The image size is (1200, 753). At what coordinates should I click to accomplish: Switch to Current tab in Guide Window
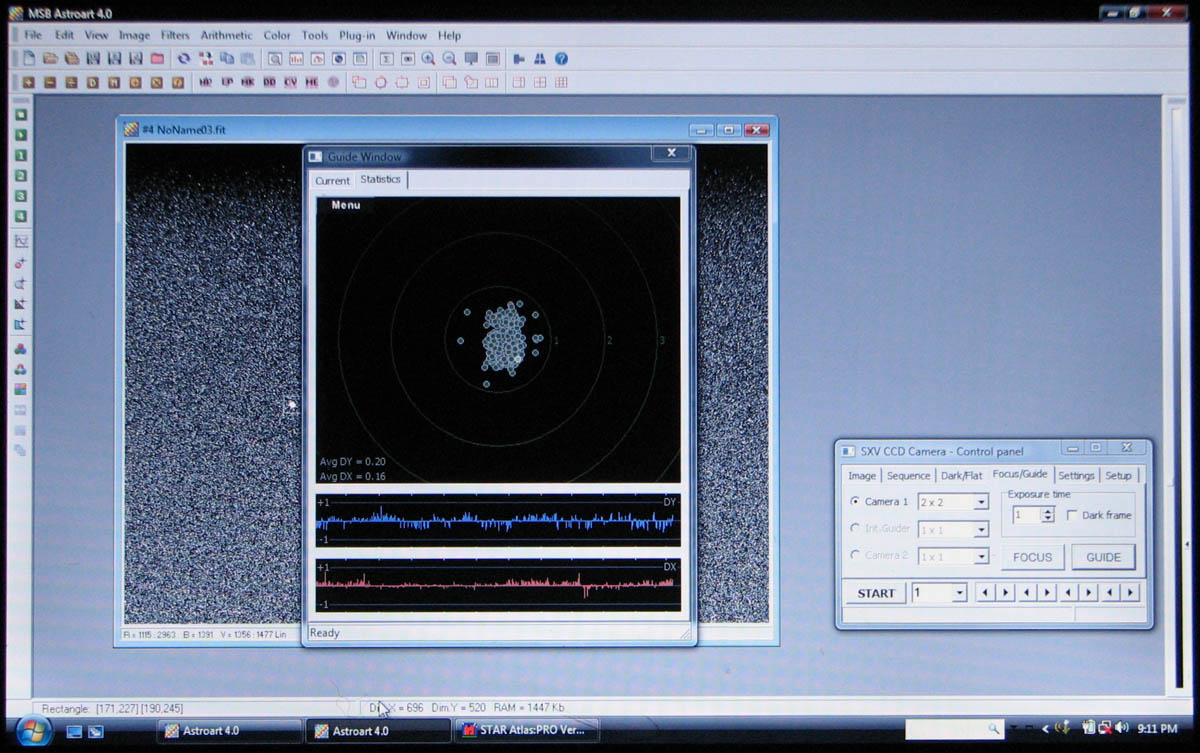click(332, 181)
